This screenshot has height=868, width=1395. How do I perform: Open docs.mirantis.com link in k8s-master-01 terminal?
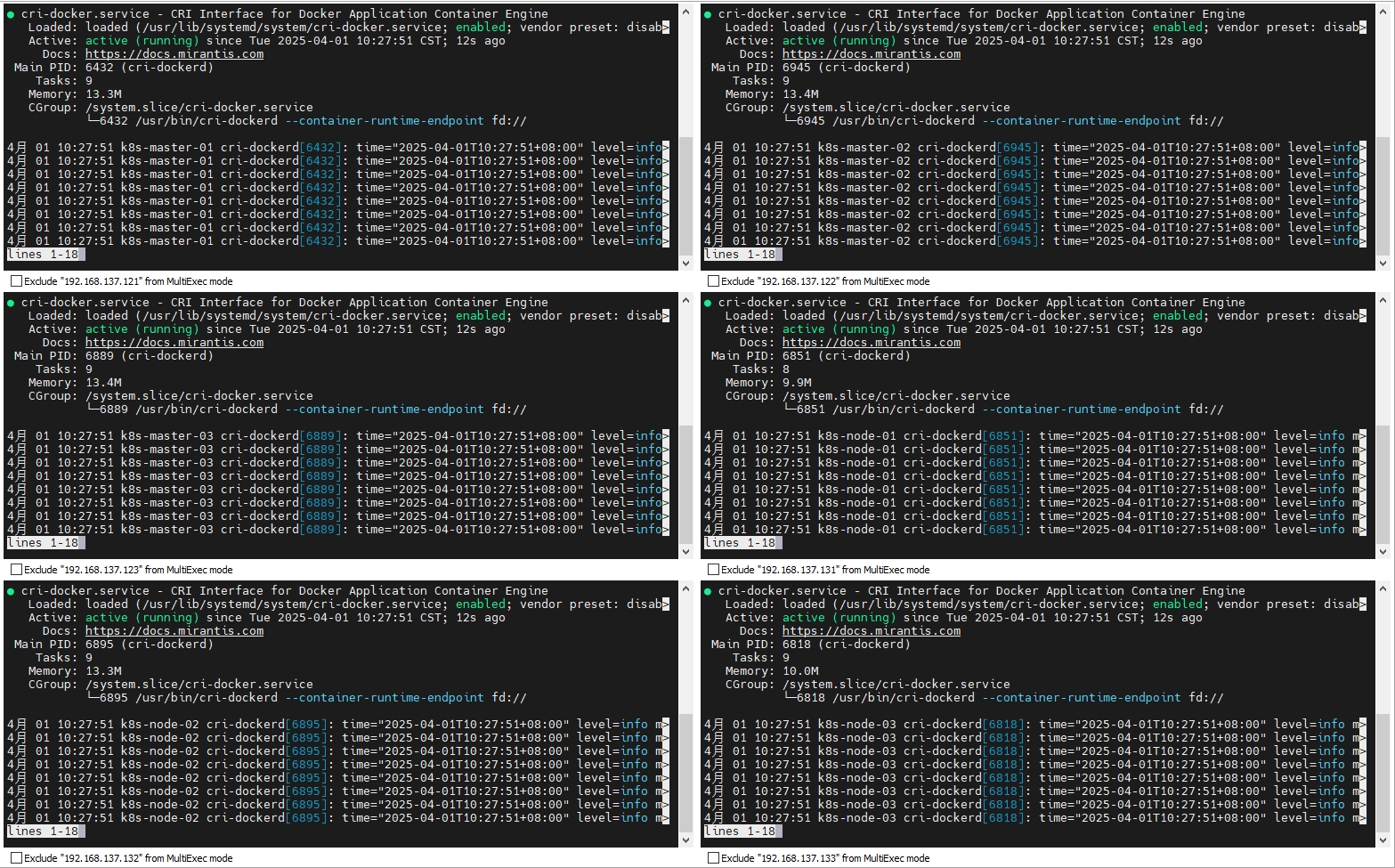174,54
